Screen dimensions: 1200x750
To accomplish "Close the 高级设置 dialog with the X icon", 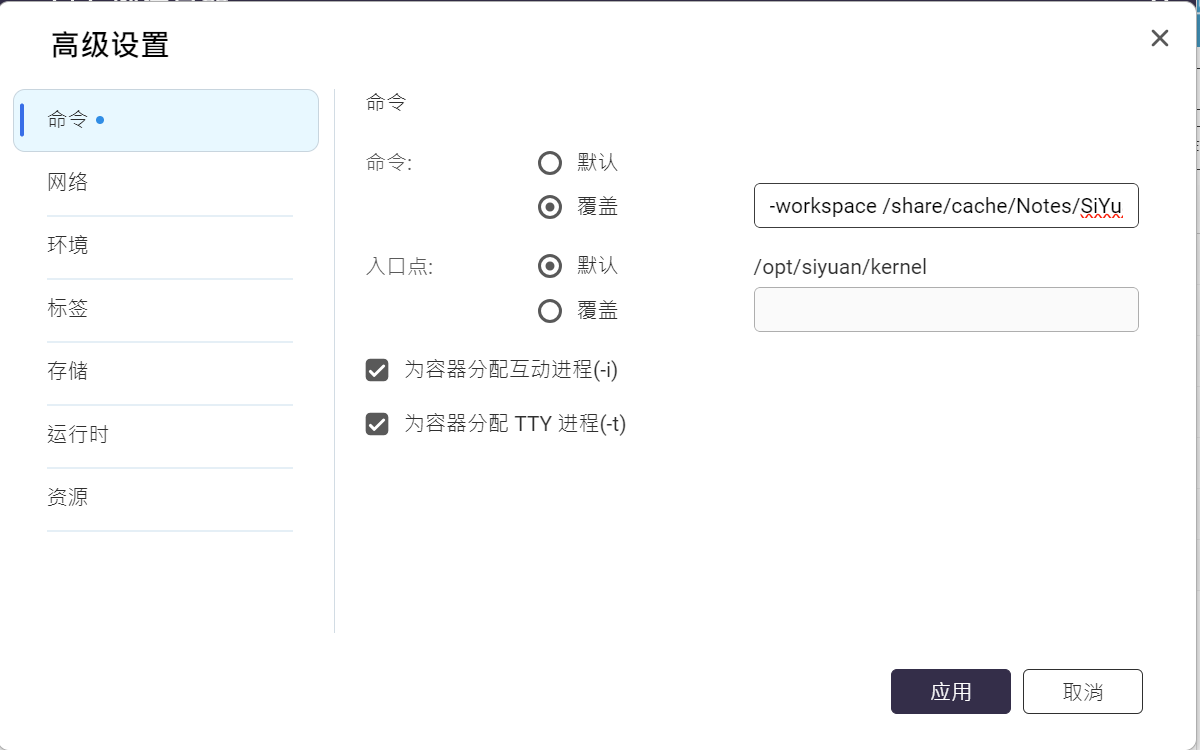I will pyautogui.click(x=1160, y=38).
